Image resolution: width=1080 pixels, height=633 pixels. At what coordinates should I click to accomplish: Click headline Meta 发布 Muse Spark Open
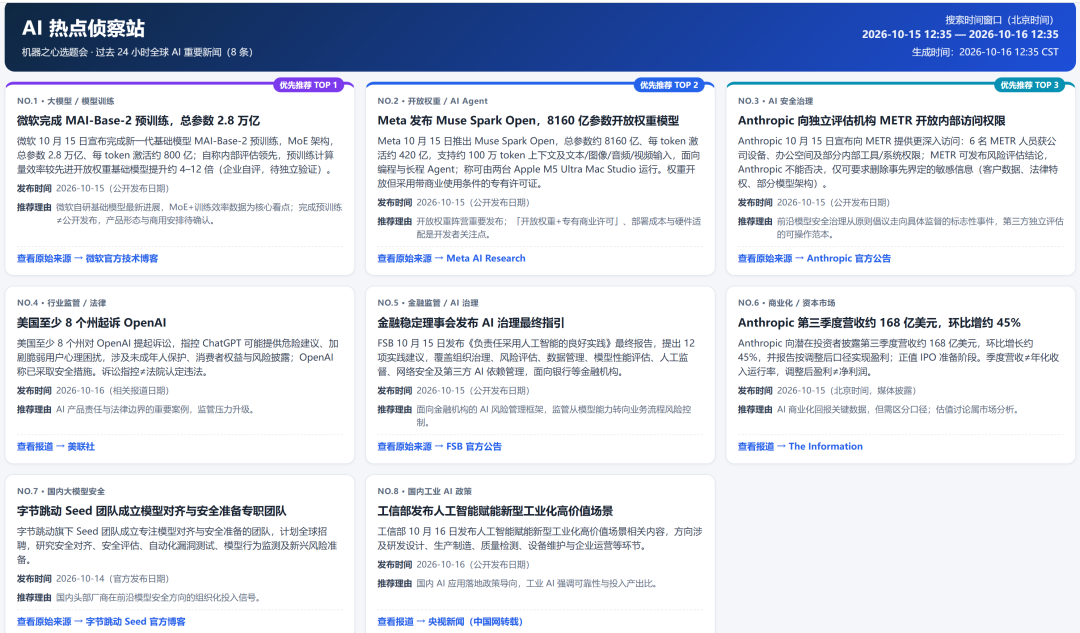coord(528,121)
